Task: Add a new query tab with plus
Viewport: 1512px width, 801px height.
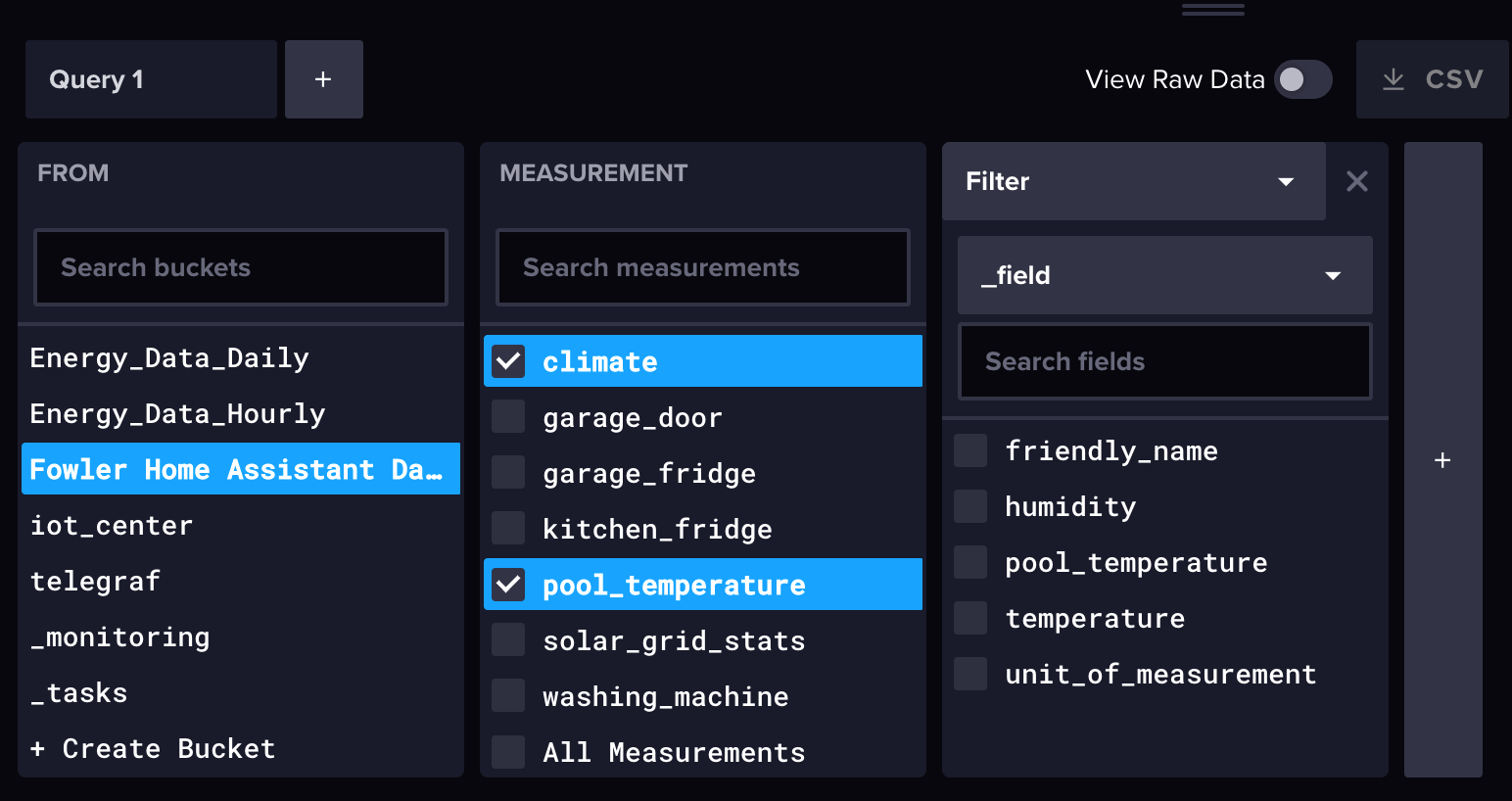Action: coord(323,79)
